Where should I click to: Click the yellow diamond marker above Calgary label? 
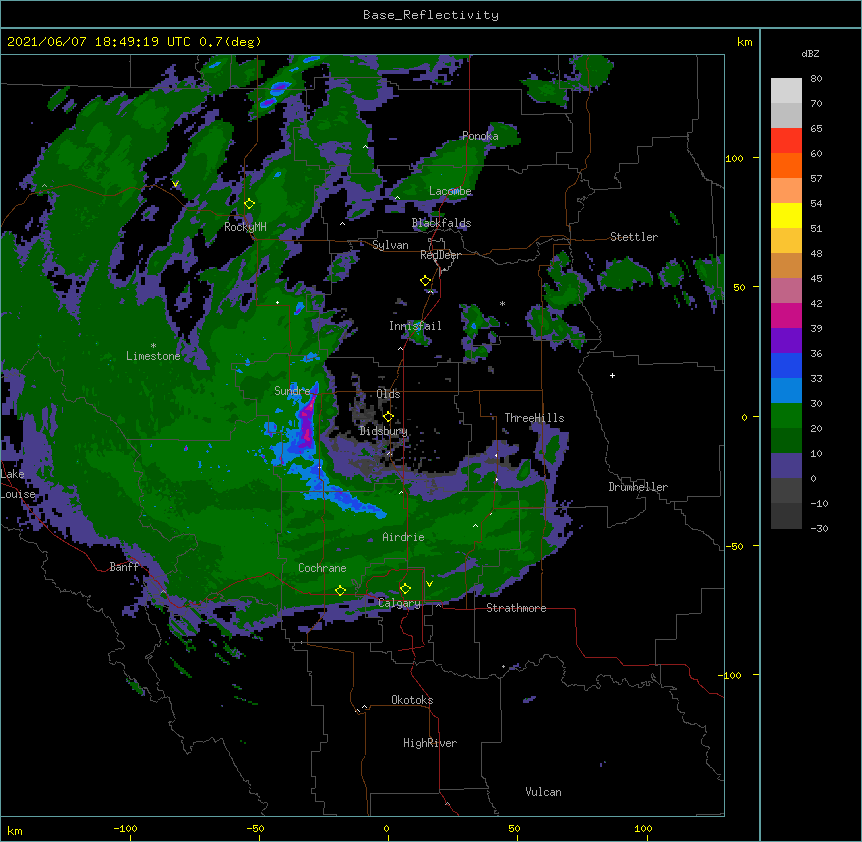(405, 589)
